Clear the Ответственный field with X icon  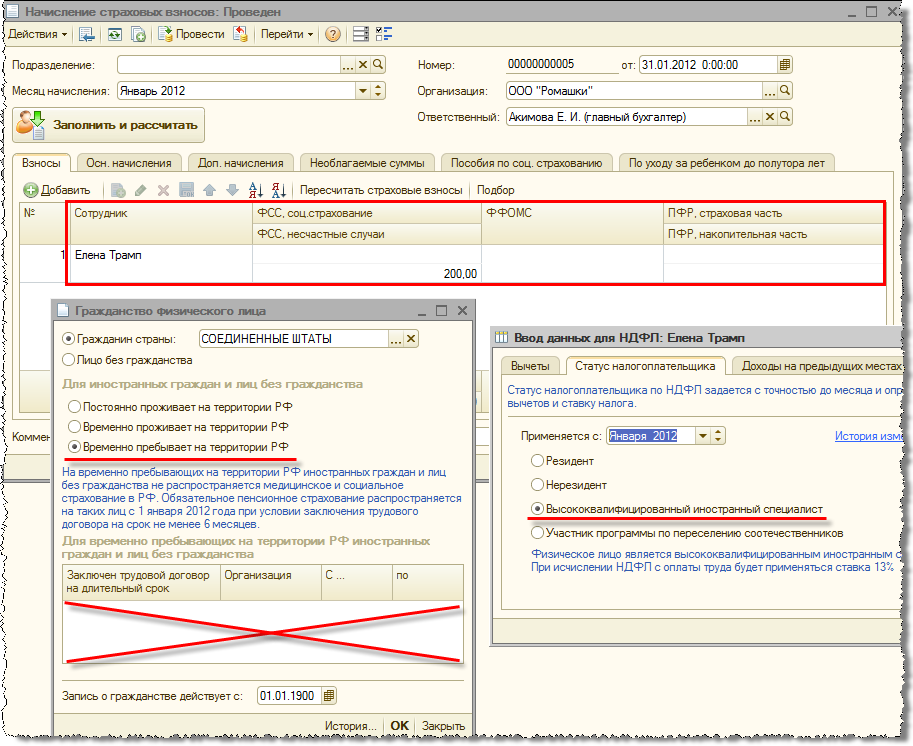[769, 117]
